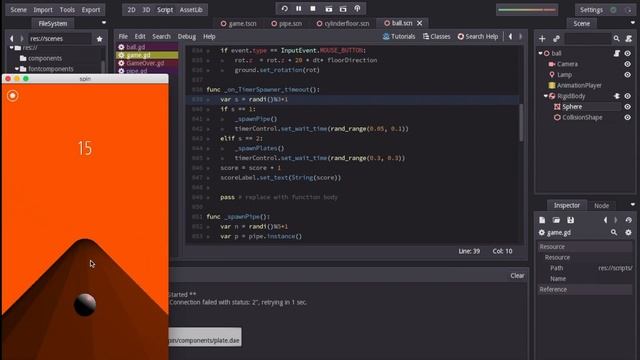
Task: Toggle visibility of the Camera node
Action: pyautogui.click(x=628, y=64)
